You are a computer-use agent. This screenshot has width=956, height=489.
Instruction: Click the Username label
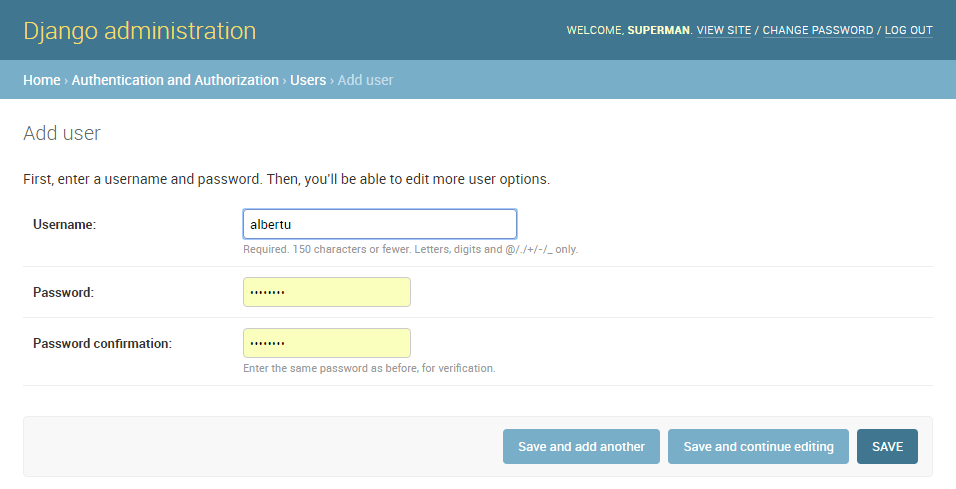pos(64,225)
